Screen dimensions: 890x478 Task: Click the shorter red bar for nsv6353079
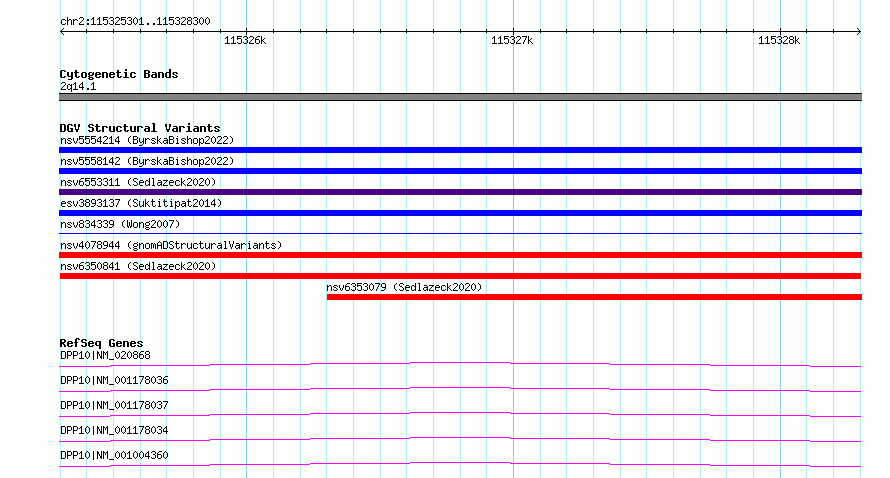click(594, 297)
